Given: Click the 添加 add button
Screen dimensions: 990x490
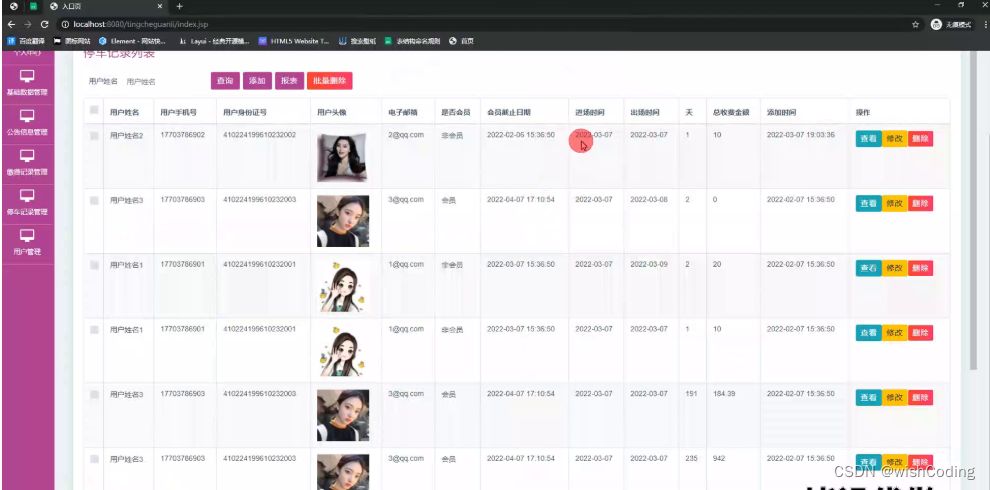Looking at the screenshot, I should coord(257,81).
